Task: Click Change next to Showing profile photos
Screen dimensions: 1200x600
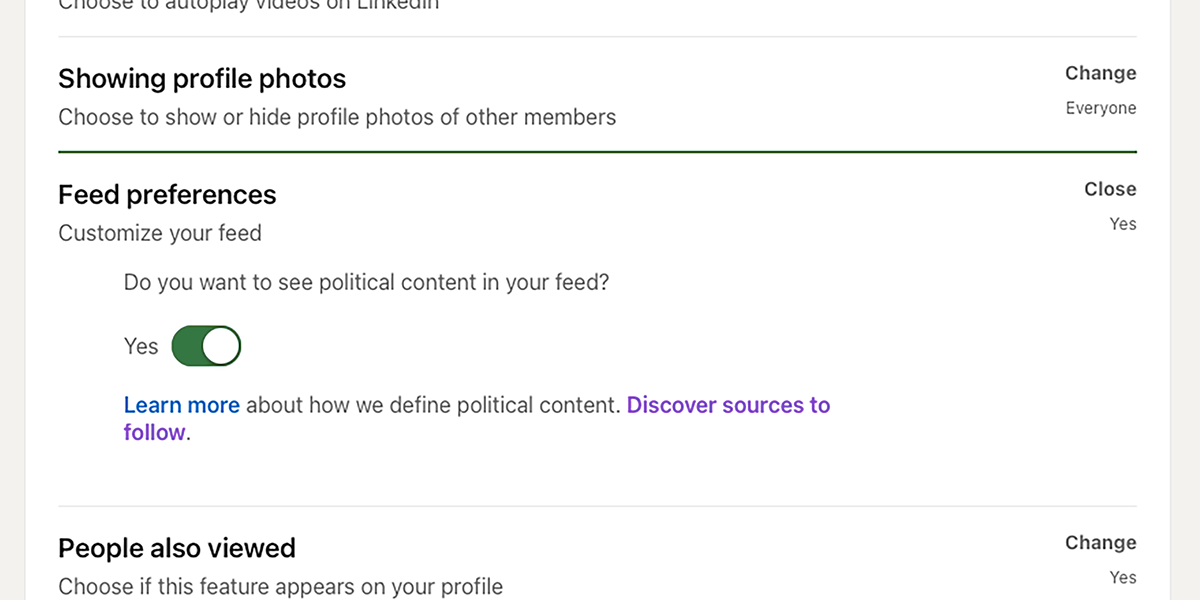Action: click(1100, 73)
